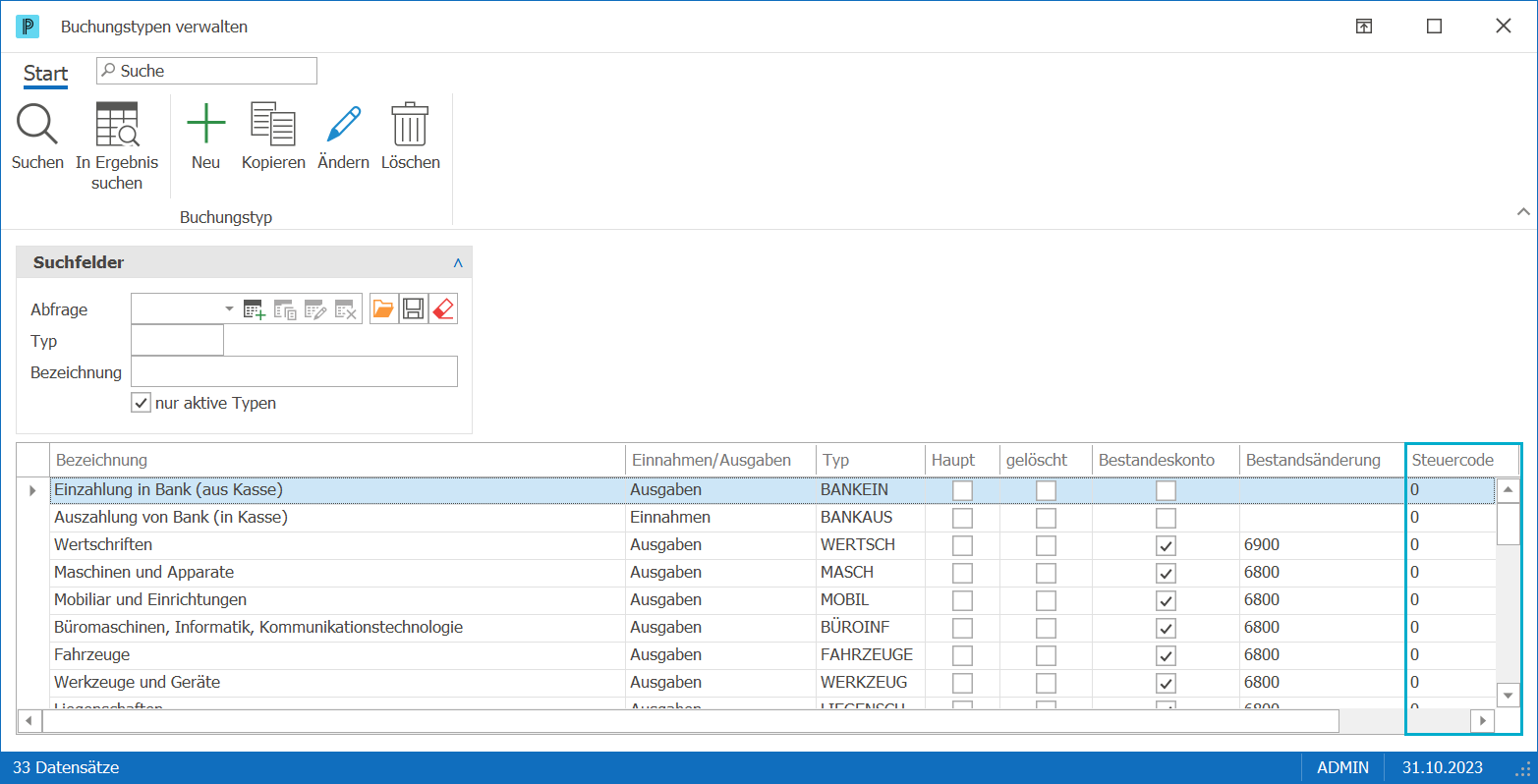The image size is (1538, 784).
Task: Click ADMIN in the status bar
Action: coord(1343,768)
